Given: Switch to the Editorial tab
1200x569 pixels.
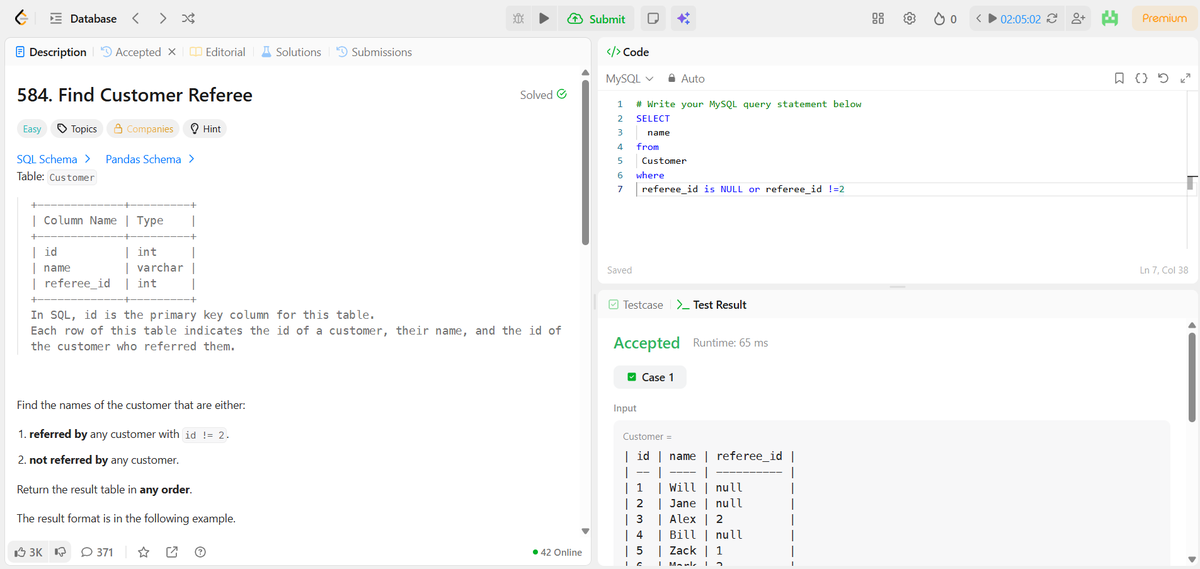Looking at the screenshot, I should [x=217, y=52].
